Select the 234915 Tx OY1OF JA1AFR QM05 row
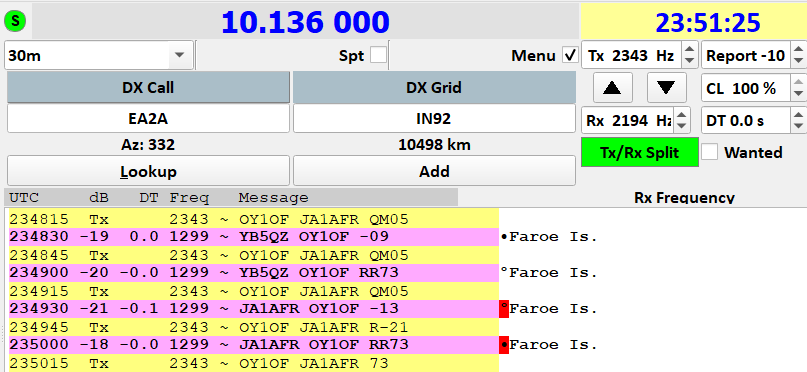The height and width of the screenshot is (372, 807). 253,291
